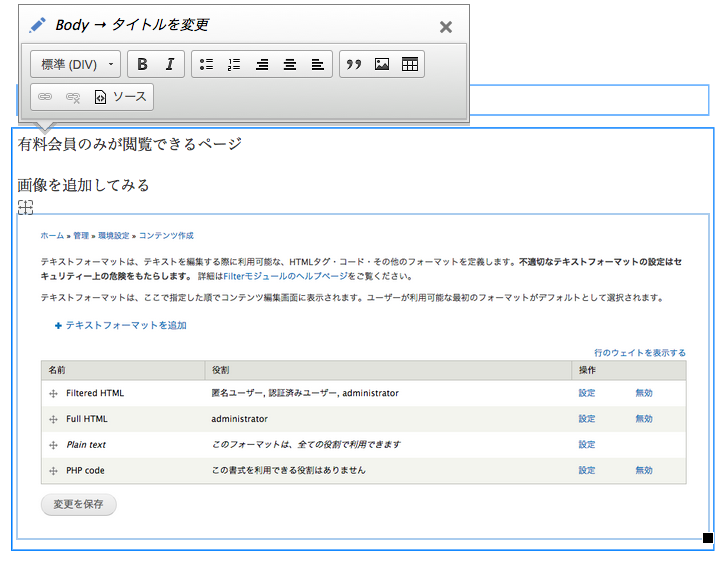Click 無効 for Filtered HTML
The width and height of the screenshot is (728, 569).
(644, 393)
